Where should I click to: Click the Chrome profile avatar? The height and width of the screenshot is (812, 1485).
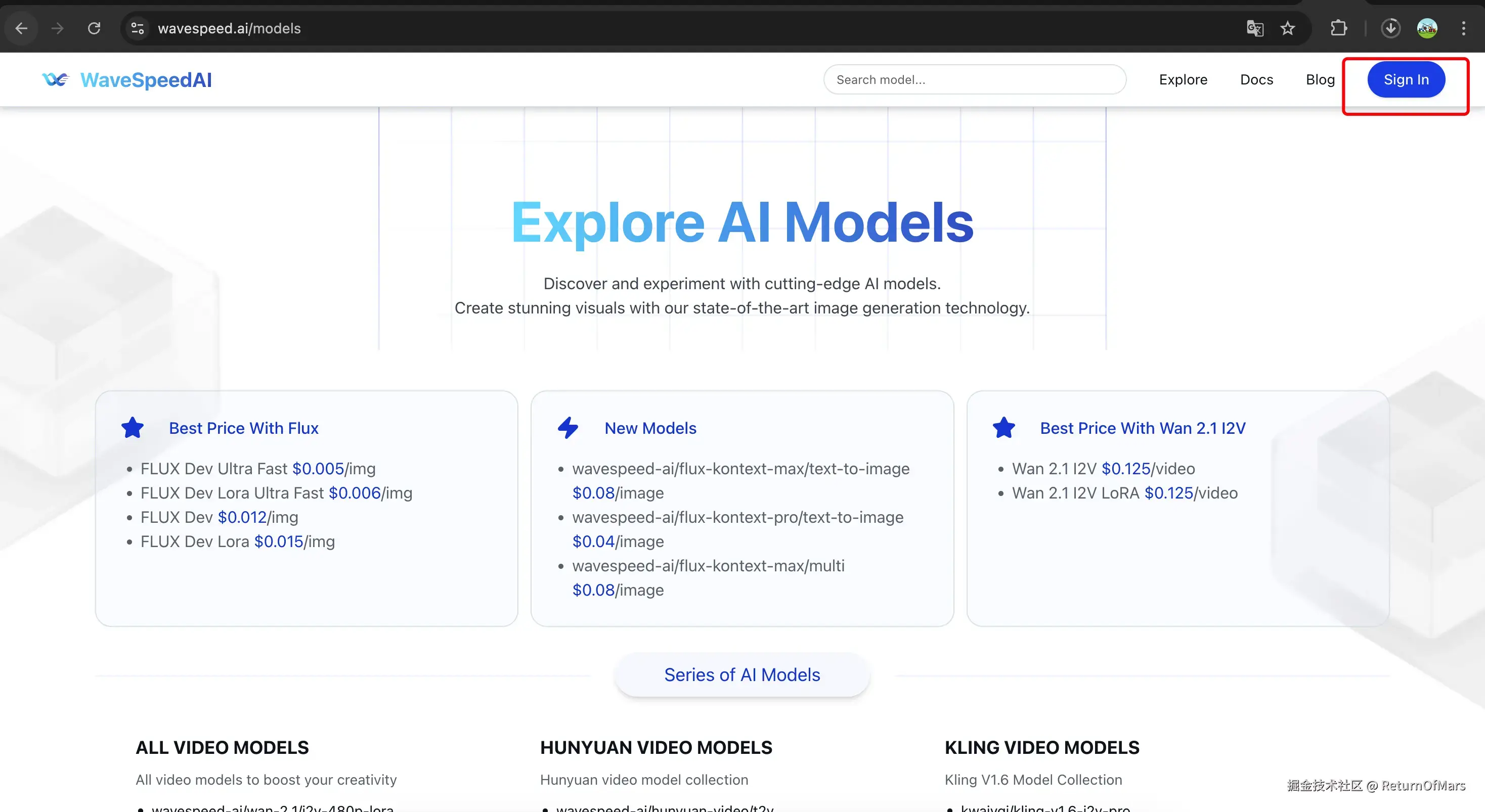coord(1427,28)
